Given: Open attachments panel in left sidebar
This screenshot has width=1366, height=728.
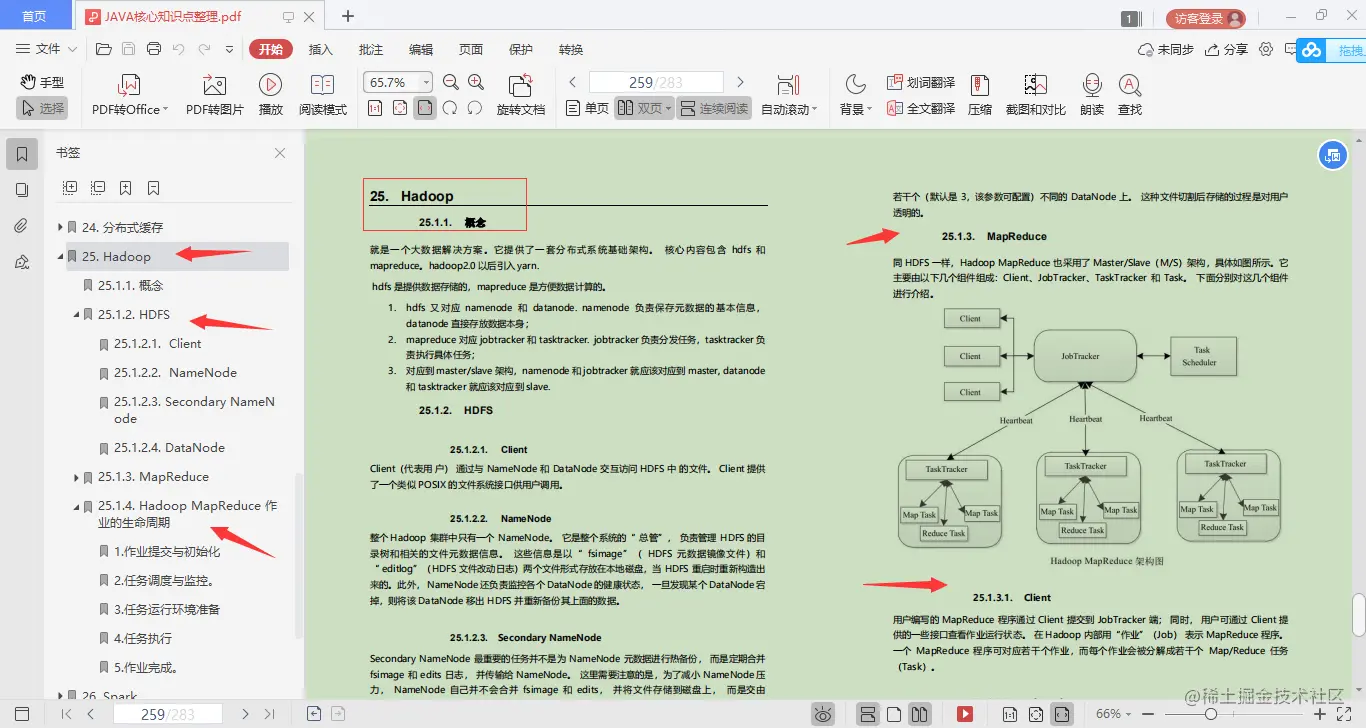Looking at the screenshot, I should pos(22,225).
